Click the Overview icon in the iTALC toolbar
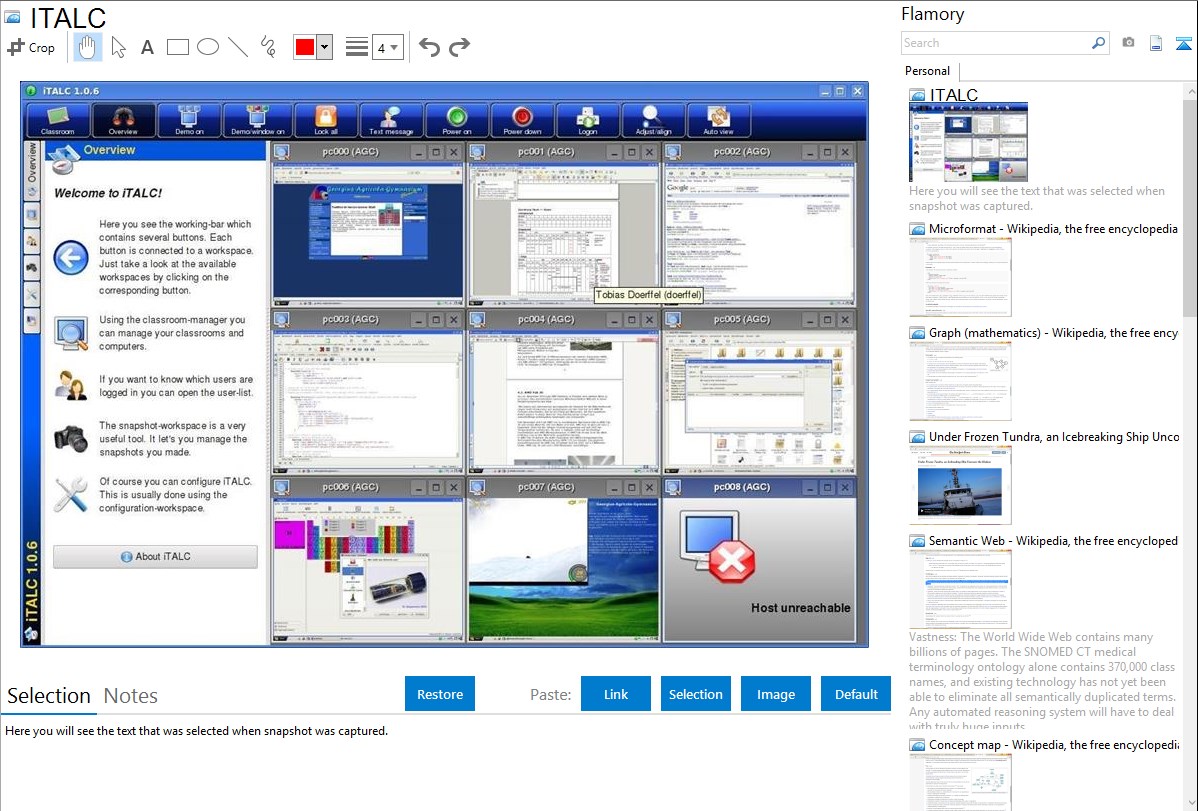1198x811 pixels. (124, 121)
